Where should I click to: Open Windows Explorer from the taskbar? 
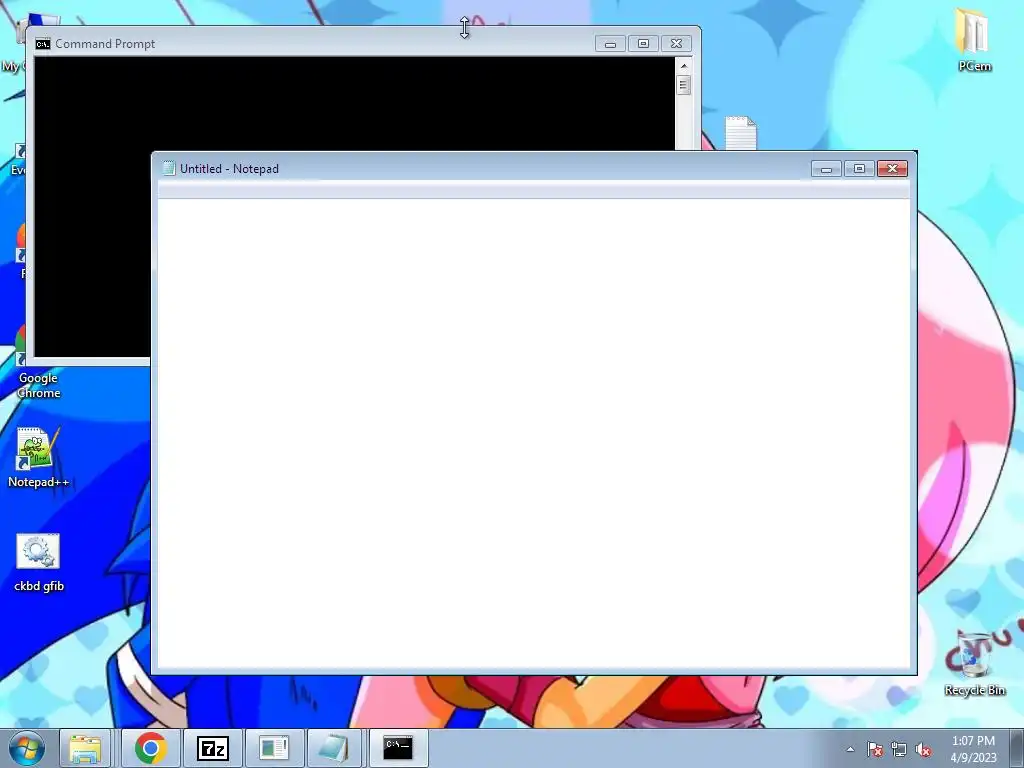tap(86, 748)
